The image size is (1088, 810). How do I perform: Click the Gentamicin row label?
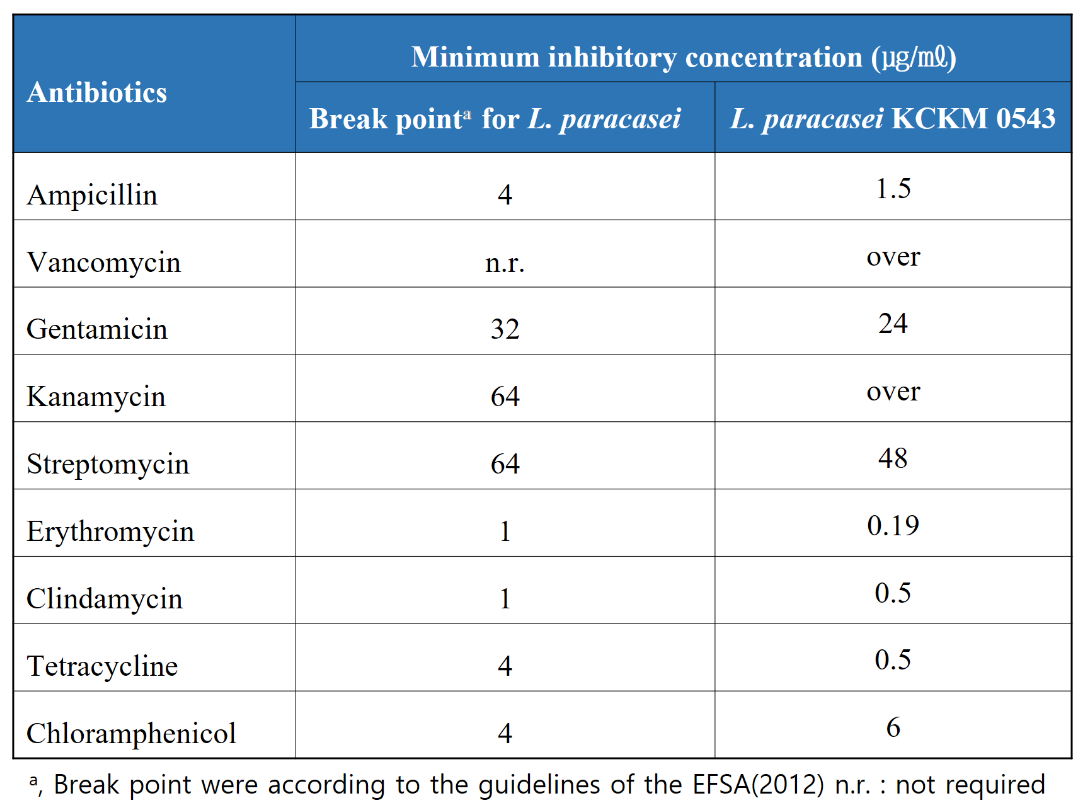click(x=97, y=329)
